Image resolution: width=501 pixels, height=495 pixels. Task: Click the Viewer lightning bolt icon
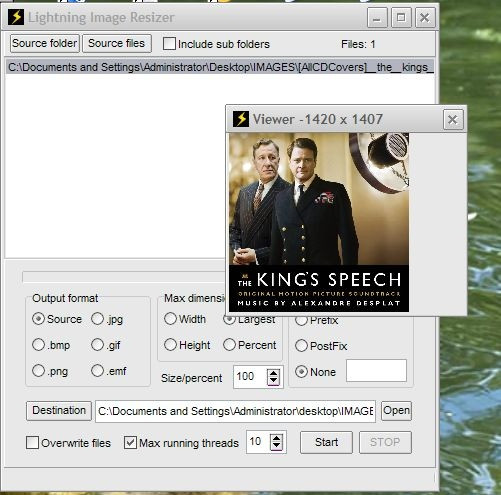(241, 119)
